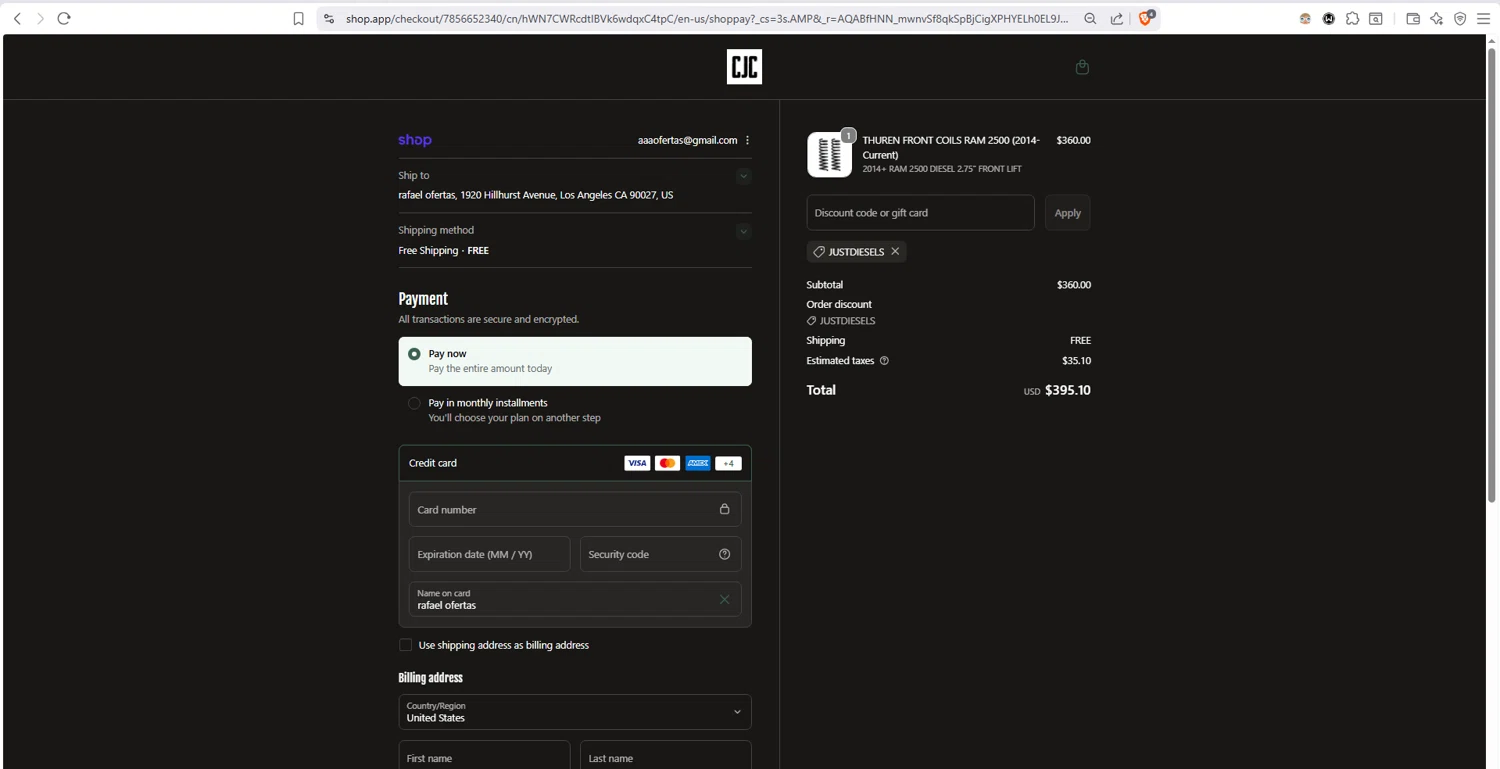Click the billing Last name field
The image size is (1500, 769).
(666, 755)
